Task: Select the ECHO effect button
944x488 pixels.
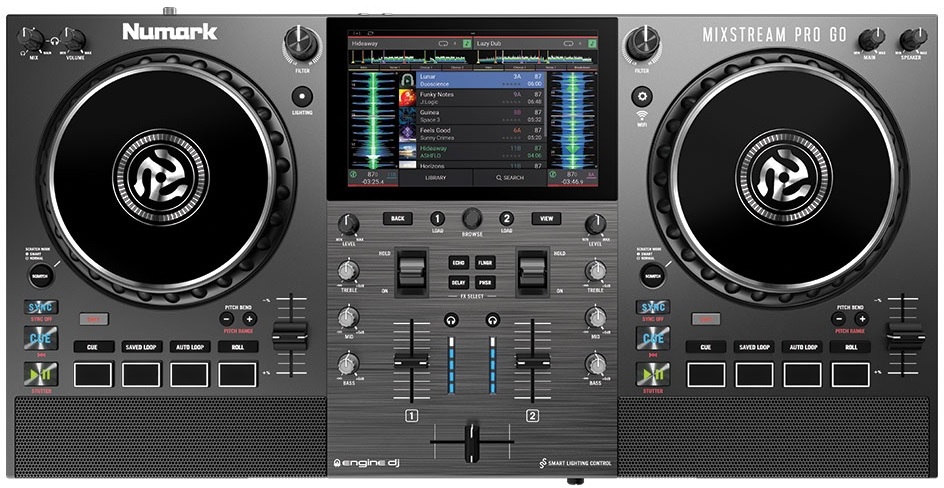Action: [x=458, y=262]
